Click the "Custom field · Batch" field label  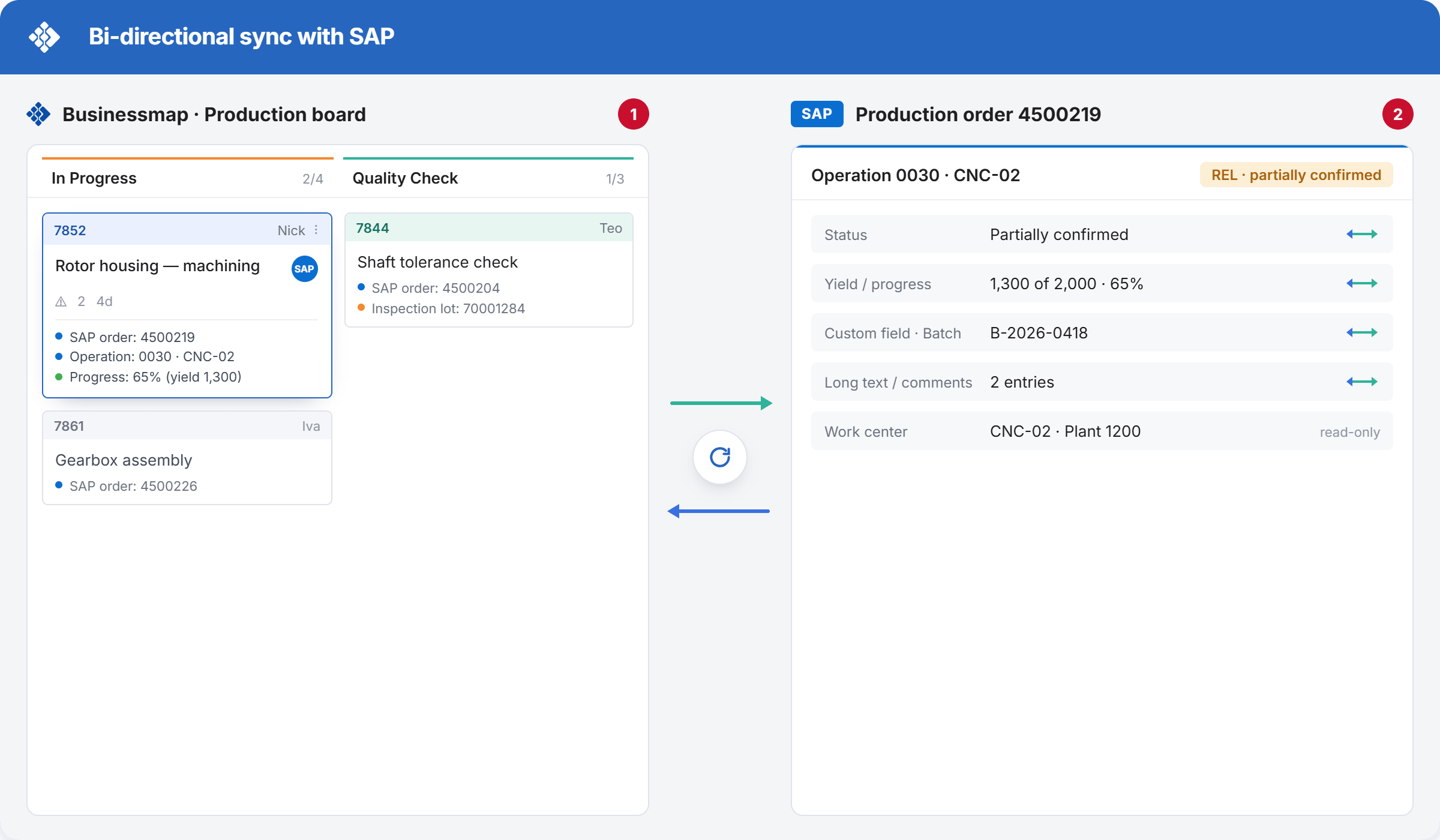click(x=893, y=333)
